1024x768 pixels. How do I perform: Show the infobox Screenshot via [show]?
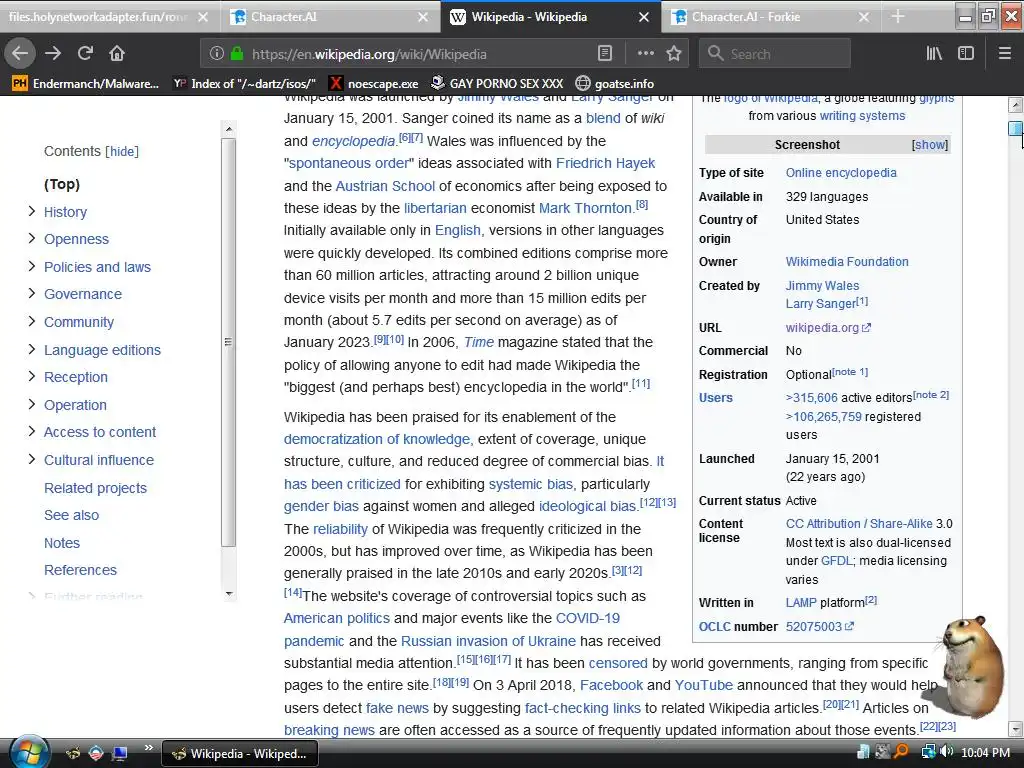point(930,145)
